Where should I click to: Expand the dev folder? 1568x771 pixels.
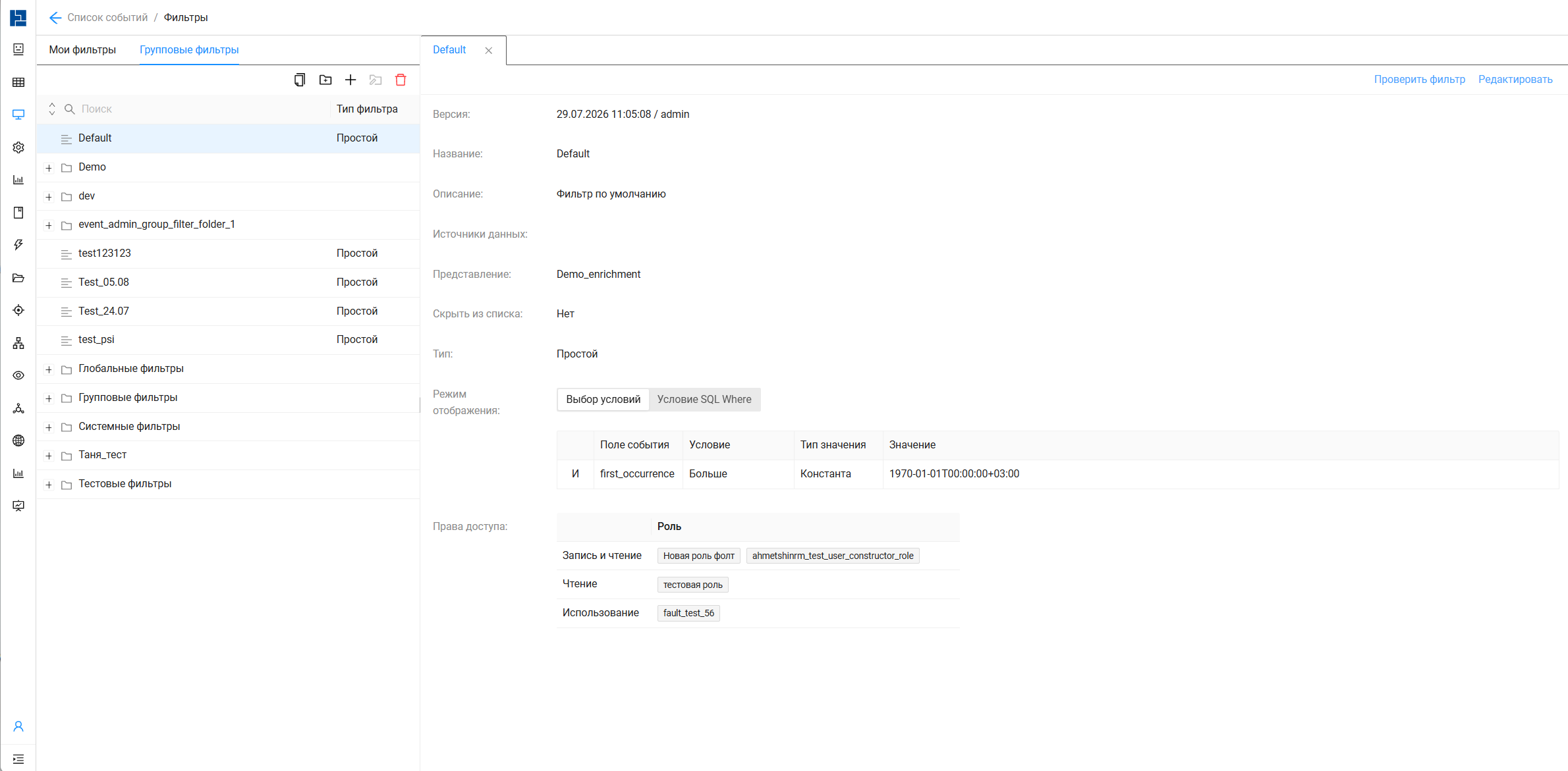coord(49,197)
